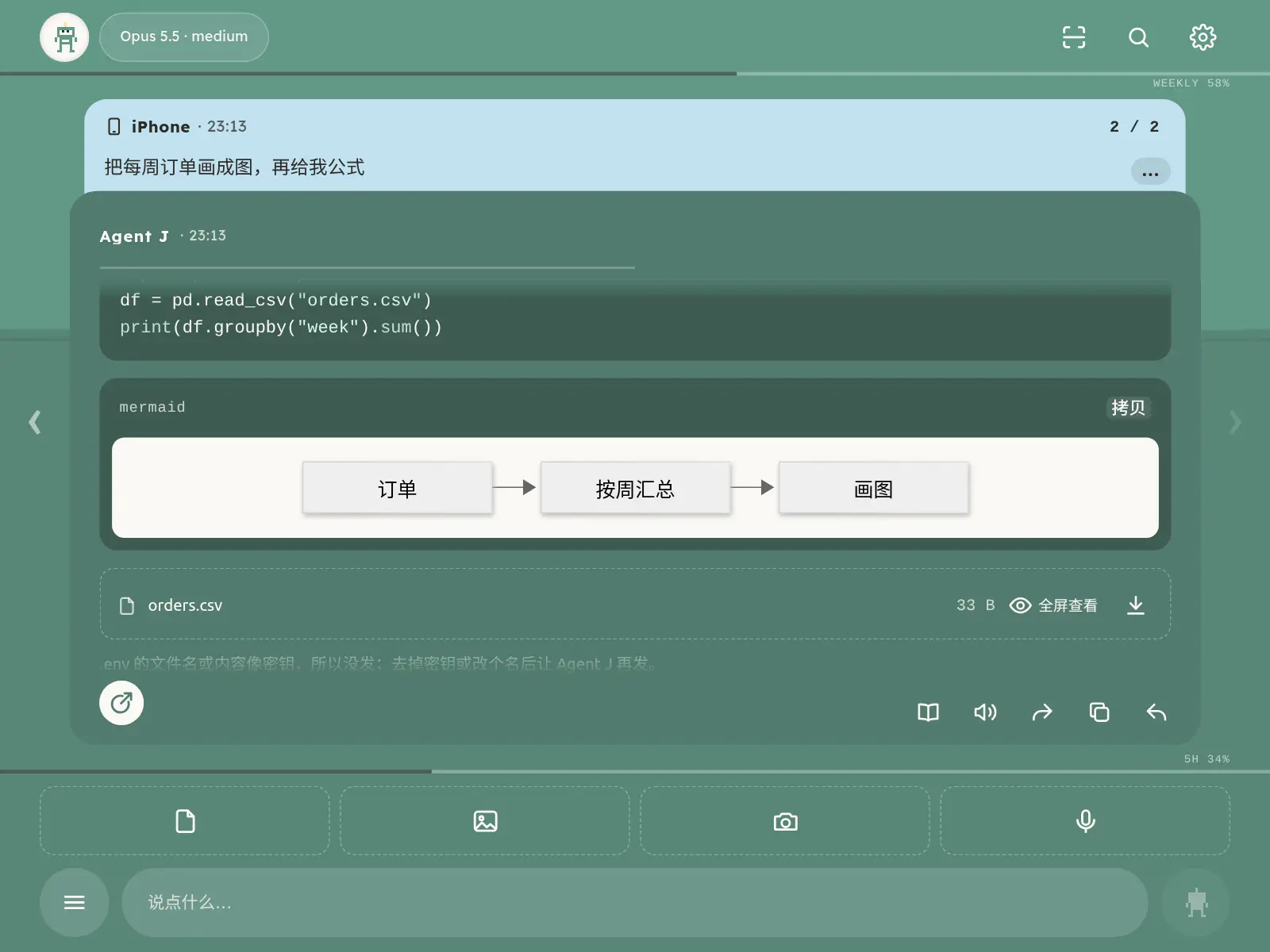Click the 说点什么… message input field

coord(635,902)
